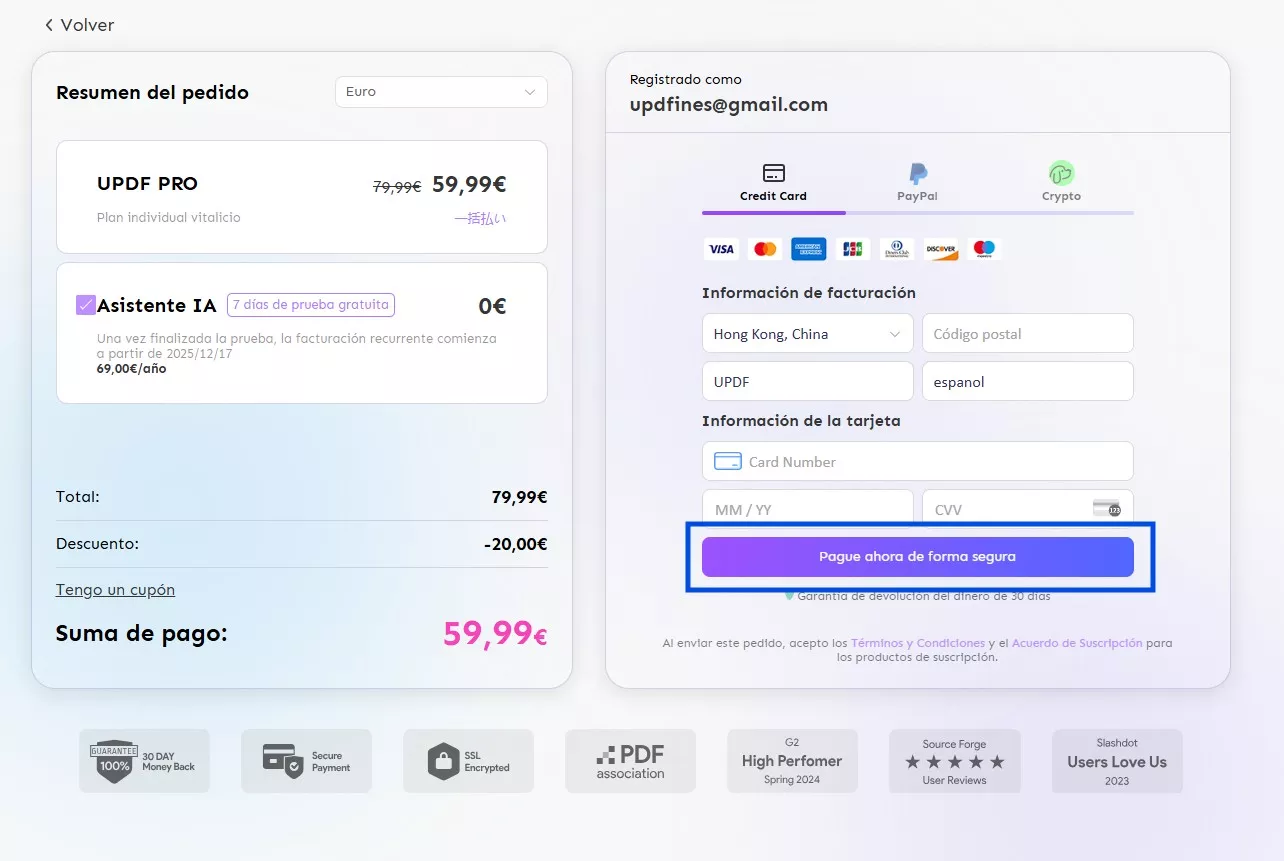The image size is (1284, 861).
Task: Click the G2 High Performer badge
Action: pyautogui.click(x=792, y=761)
